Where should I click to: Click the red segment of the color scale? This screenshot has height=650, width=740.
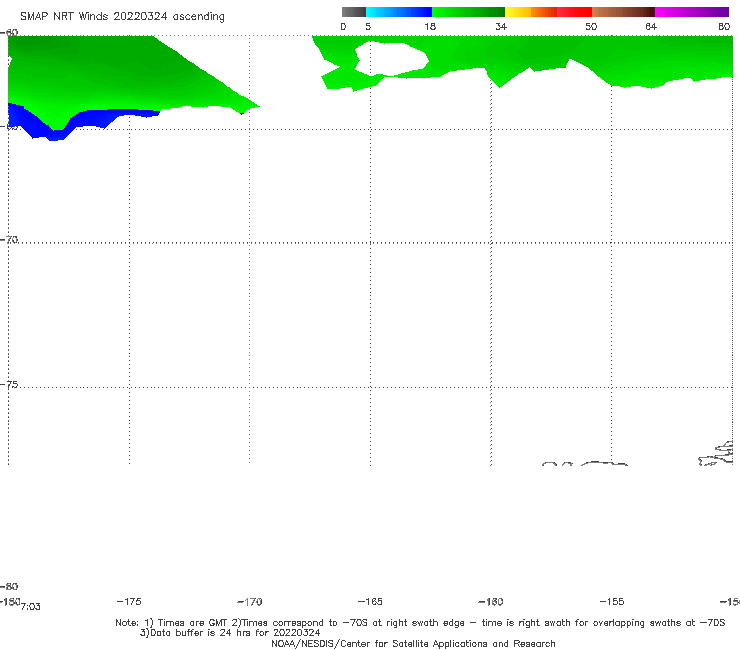(x=574, y=12)
